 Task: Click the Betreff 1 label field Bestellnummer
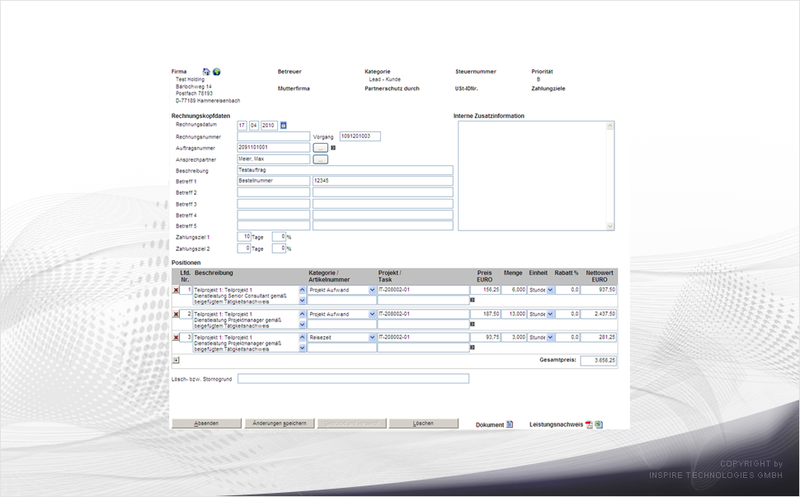tap(273, 181)
